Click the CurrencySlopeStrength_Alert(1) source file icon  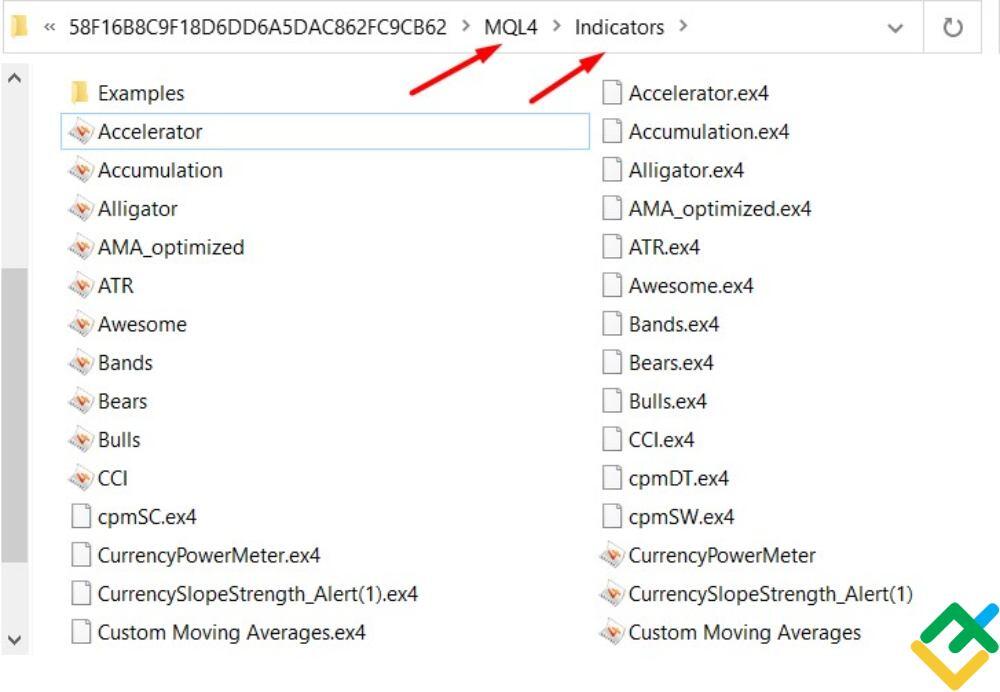click(612, 594)
